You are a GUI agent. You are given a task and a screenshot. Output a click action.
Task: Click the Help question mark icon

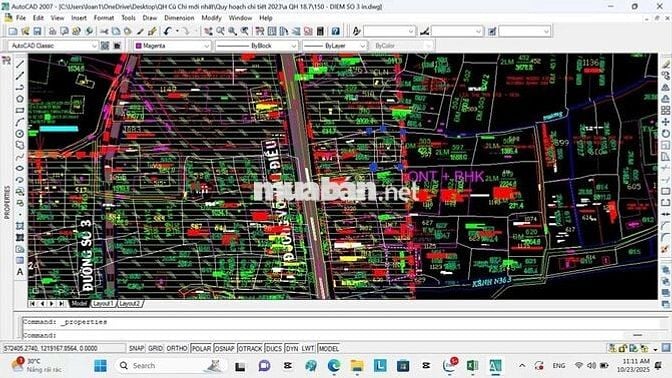point(336,31)
